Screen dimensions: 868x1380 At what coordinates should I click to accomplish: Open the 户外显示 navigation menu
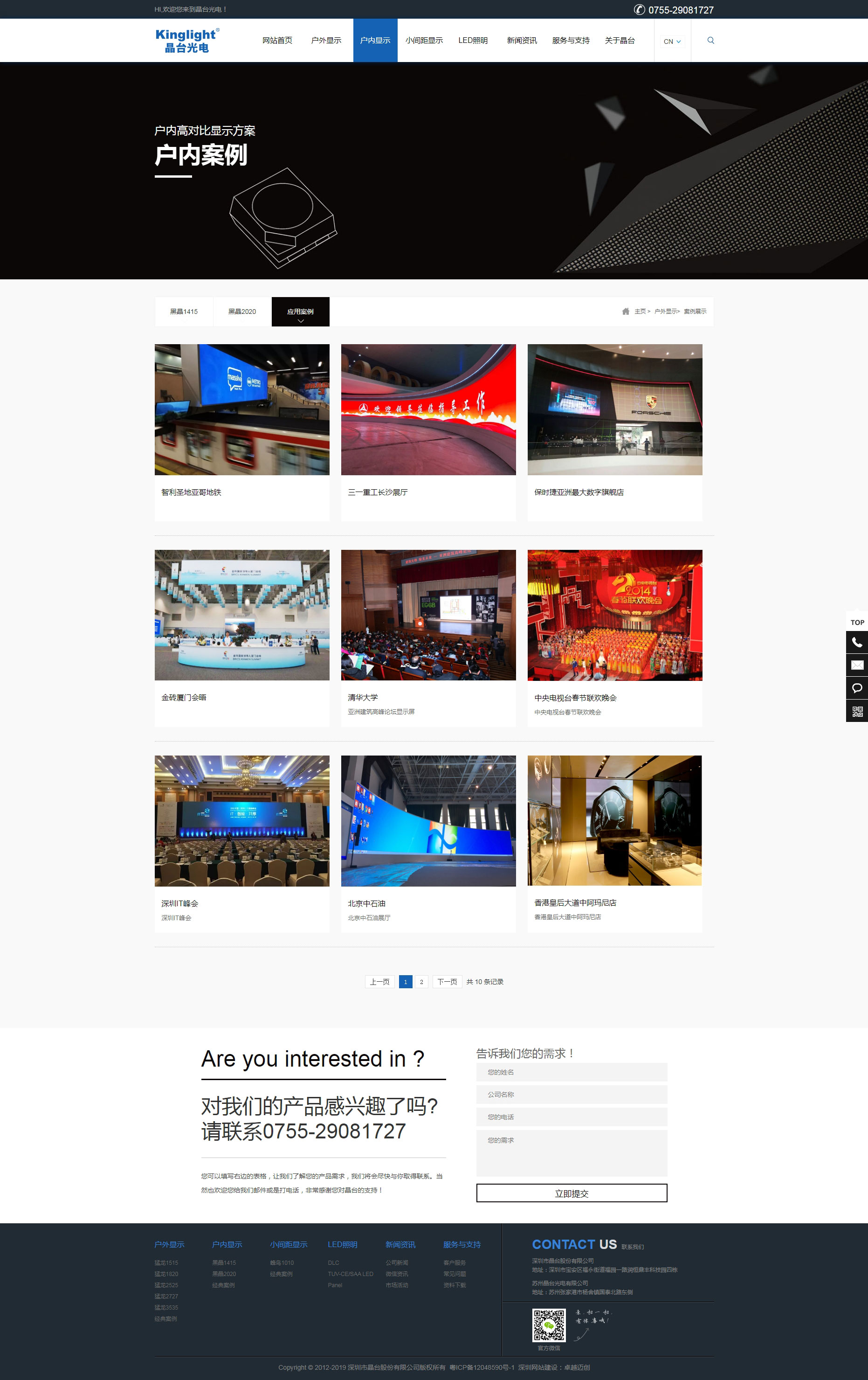[326, 41]
